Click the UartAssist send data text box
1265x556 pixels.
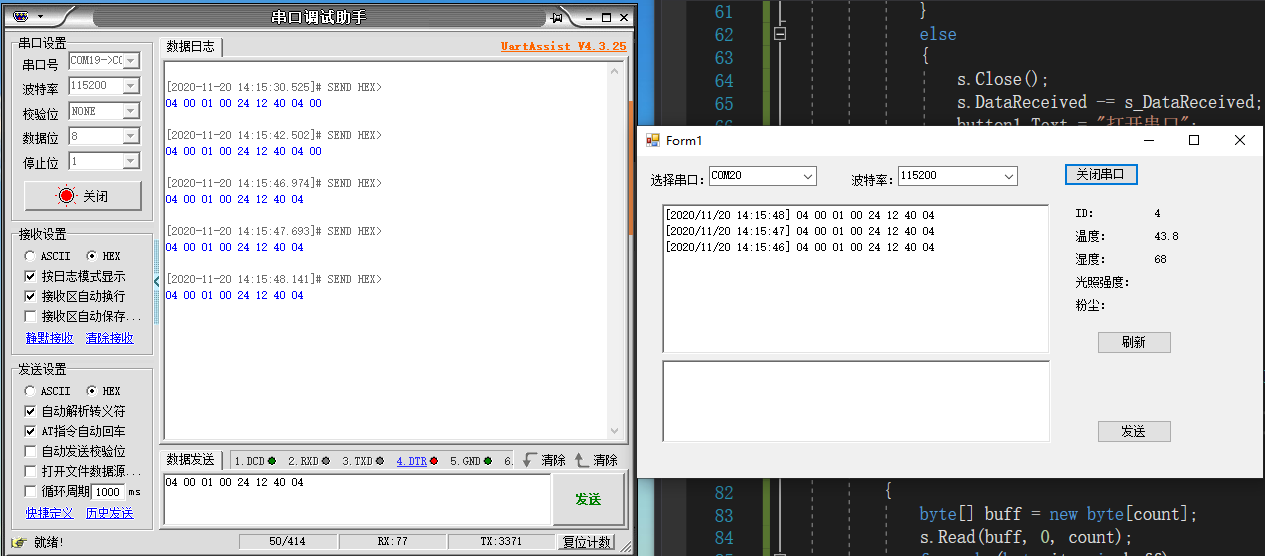[x=357, y=499]
